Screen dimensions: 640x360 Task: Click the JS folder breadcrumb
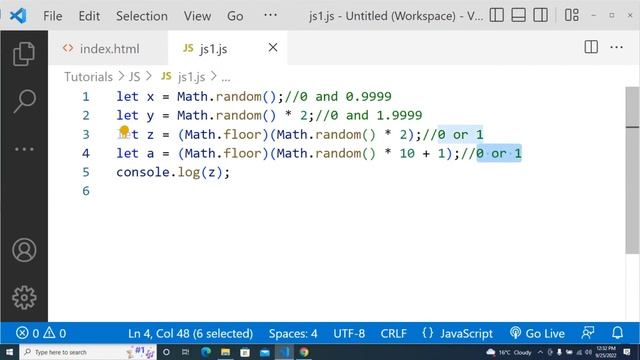(x=135, y=77)
